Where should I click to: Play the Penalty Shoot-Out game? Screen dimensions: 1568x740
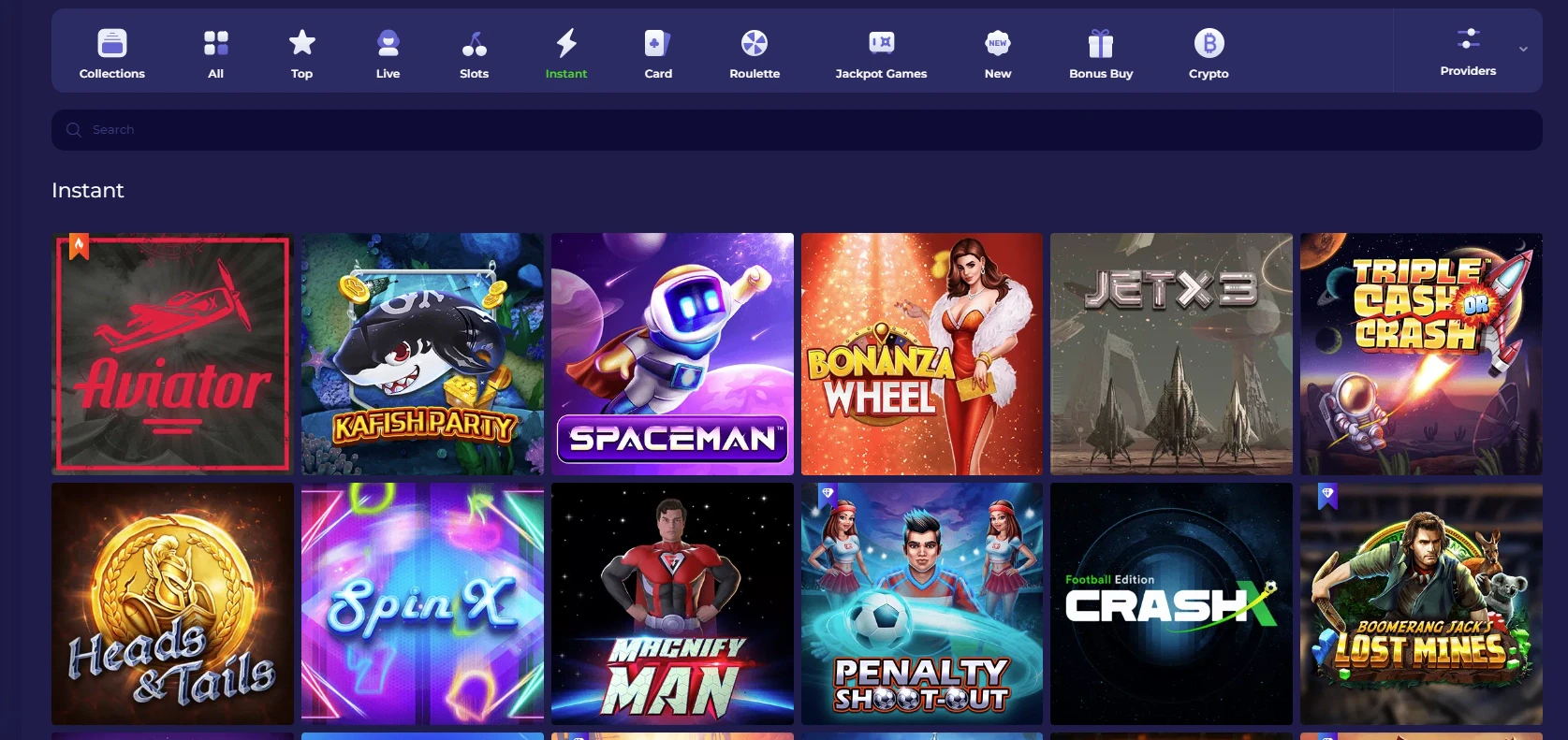click(x=921, y=603)
